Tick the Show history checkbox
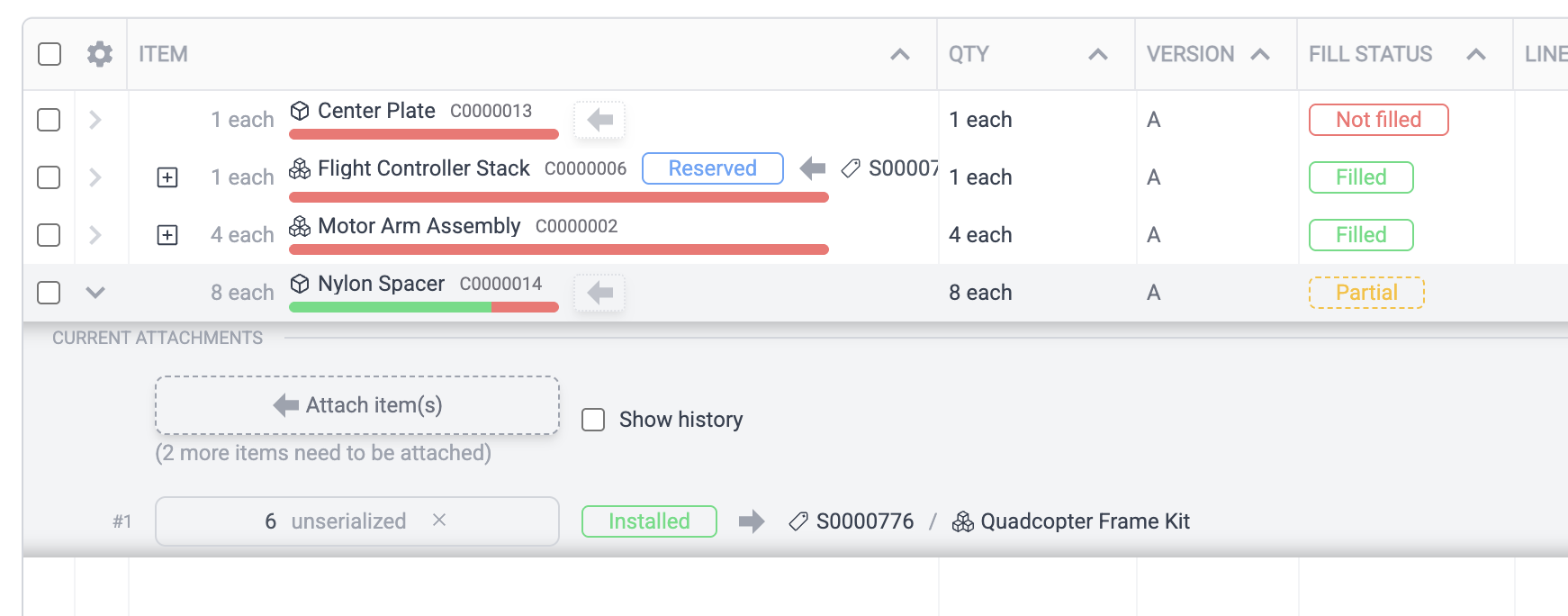Image resolution: width=1568 pixels, height=616 pixels. point(593,420)
